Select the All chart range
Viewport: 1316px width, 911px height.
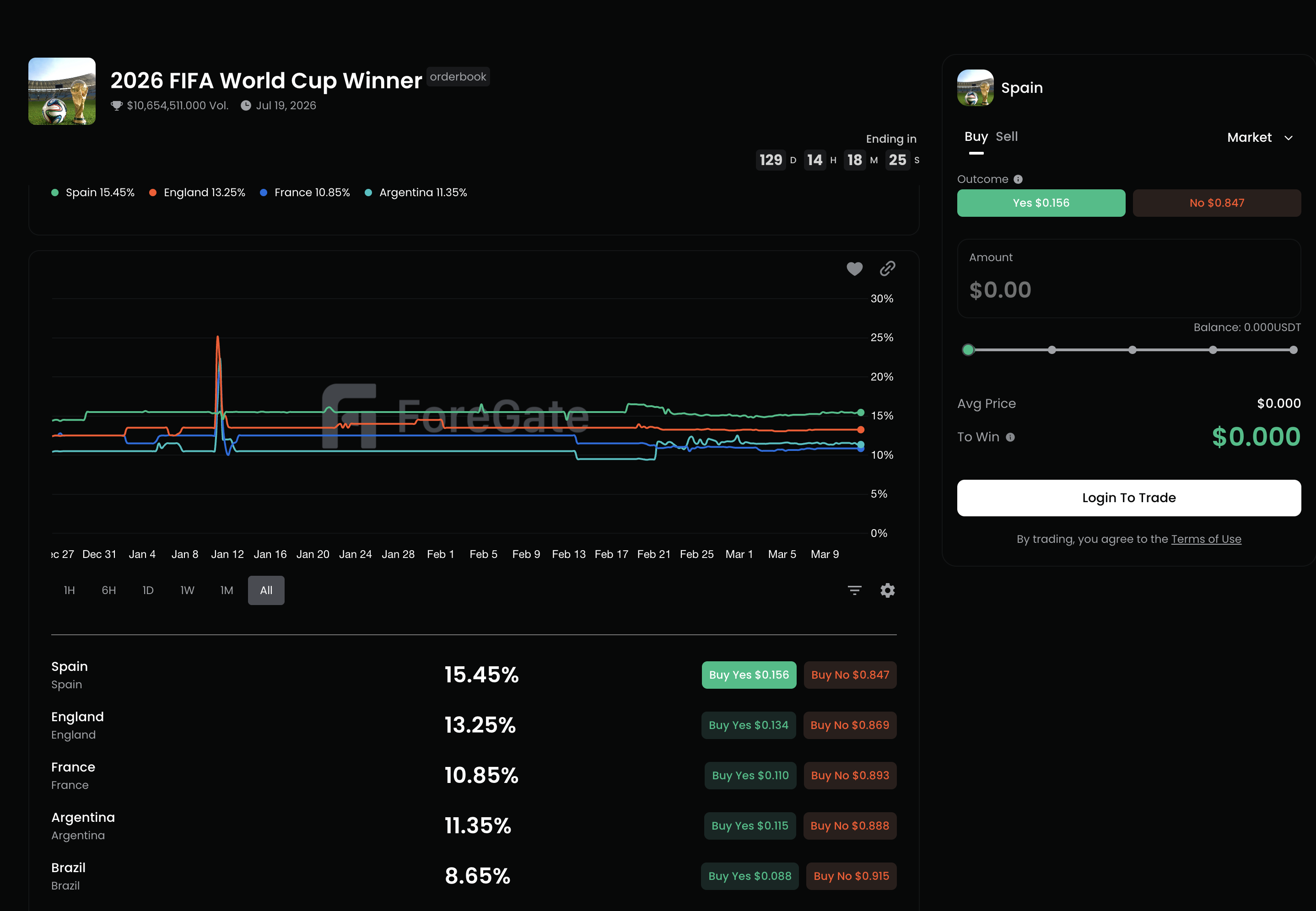(266, 590)
